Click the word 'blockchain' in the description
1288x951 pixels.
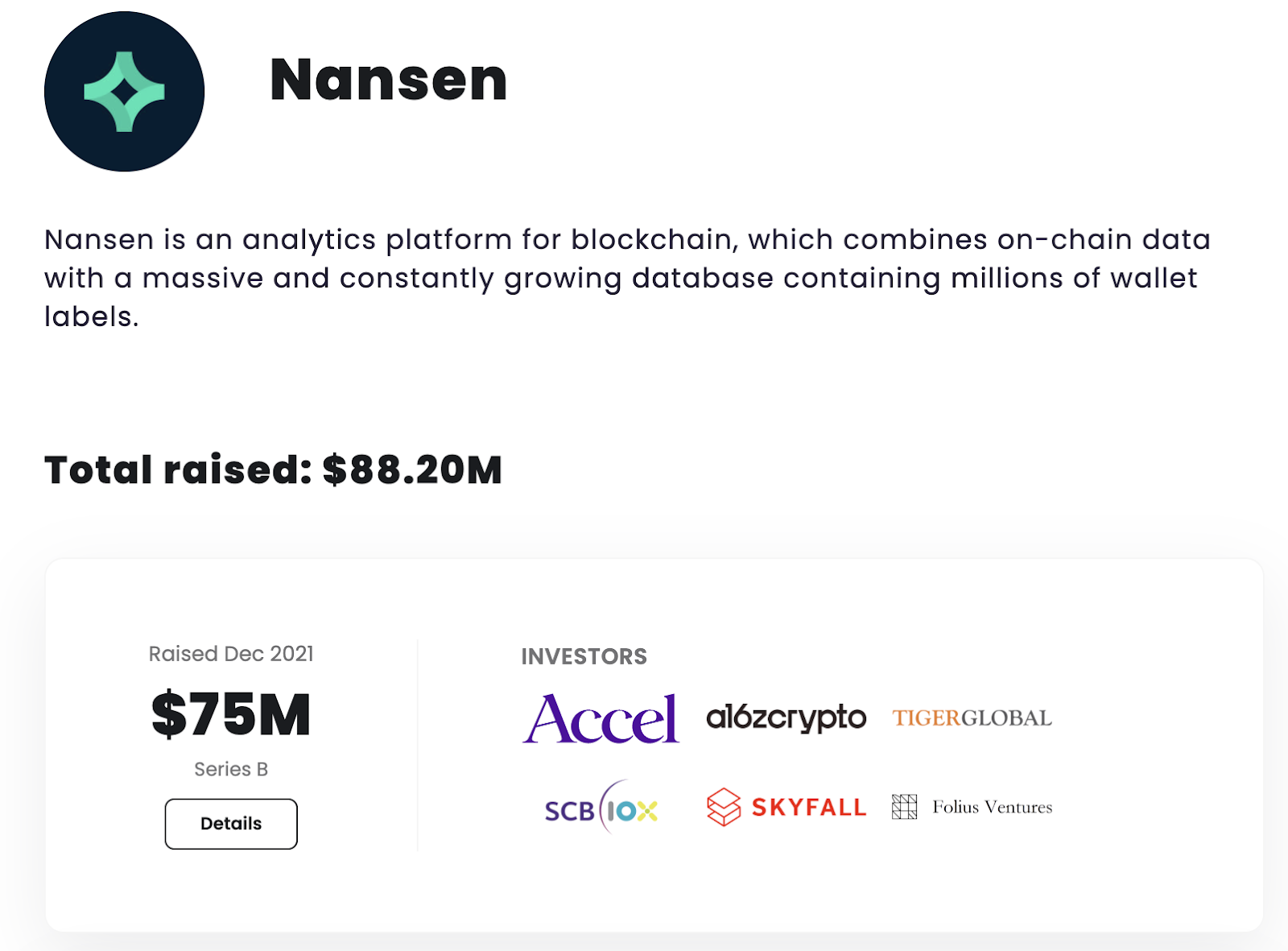click(650, 240)
